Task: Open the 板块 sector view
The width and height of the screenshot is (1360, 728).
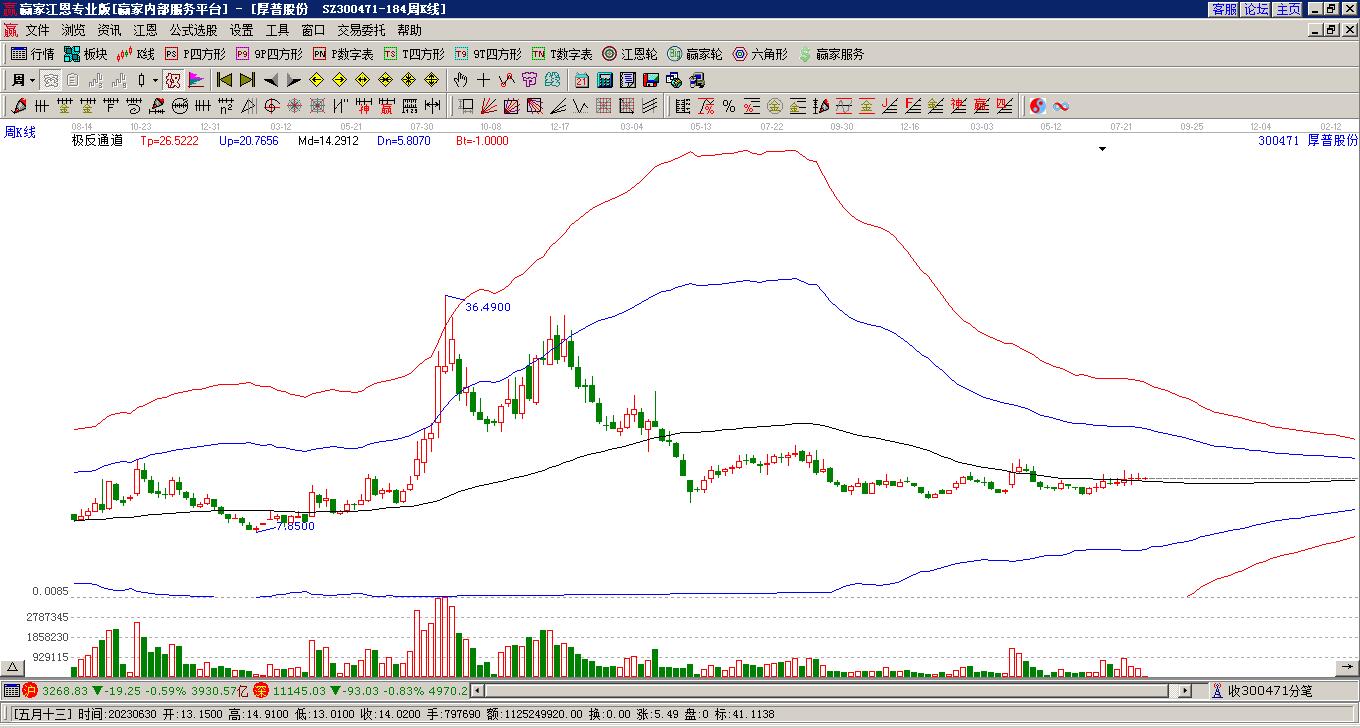Action: tap(86, 54)
